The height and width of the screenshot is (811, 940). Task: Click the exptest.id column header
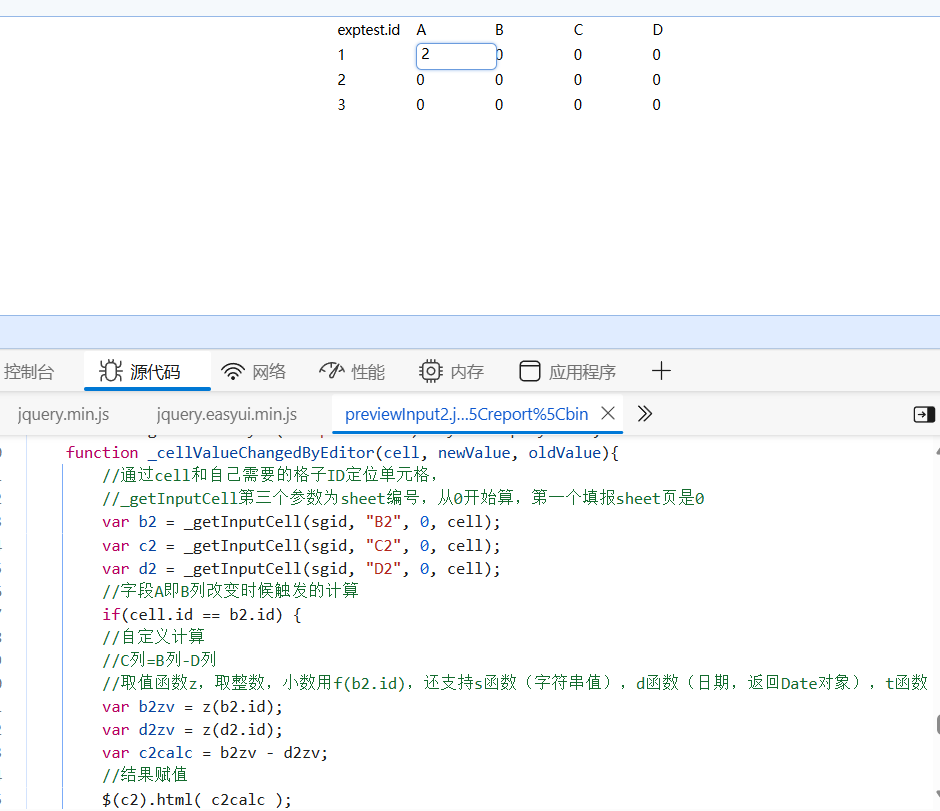pyautogui.click(x=369, y=30)
